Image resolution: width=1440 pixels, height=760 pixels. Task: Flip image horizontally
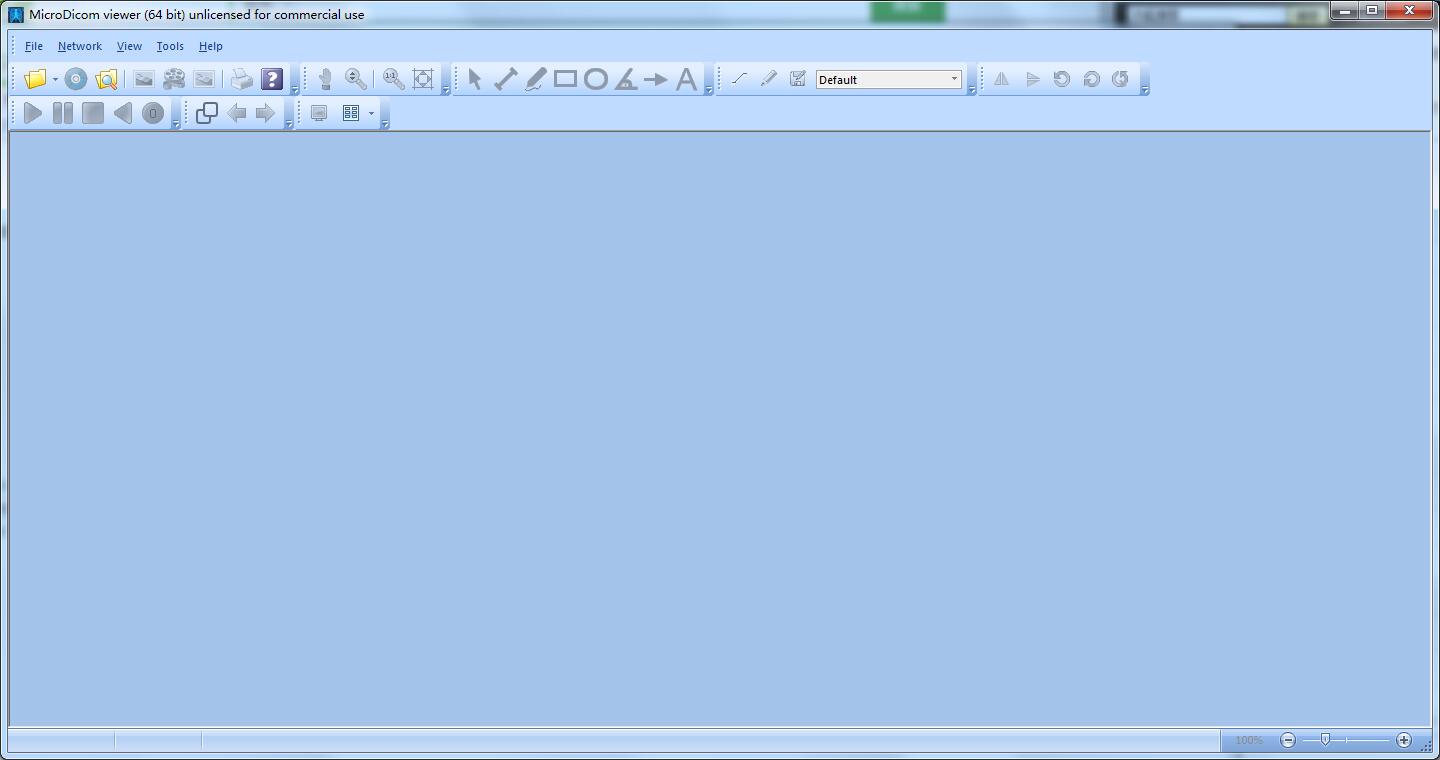tap(1001, 79)
